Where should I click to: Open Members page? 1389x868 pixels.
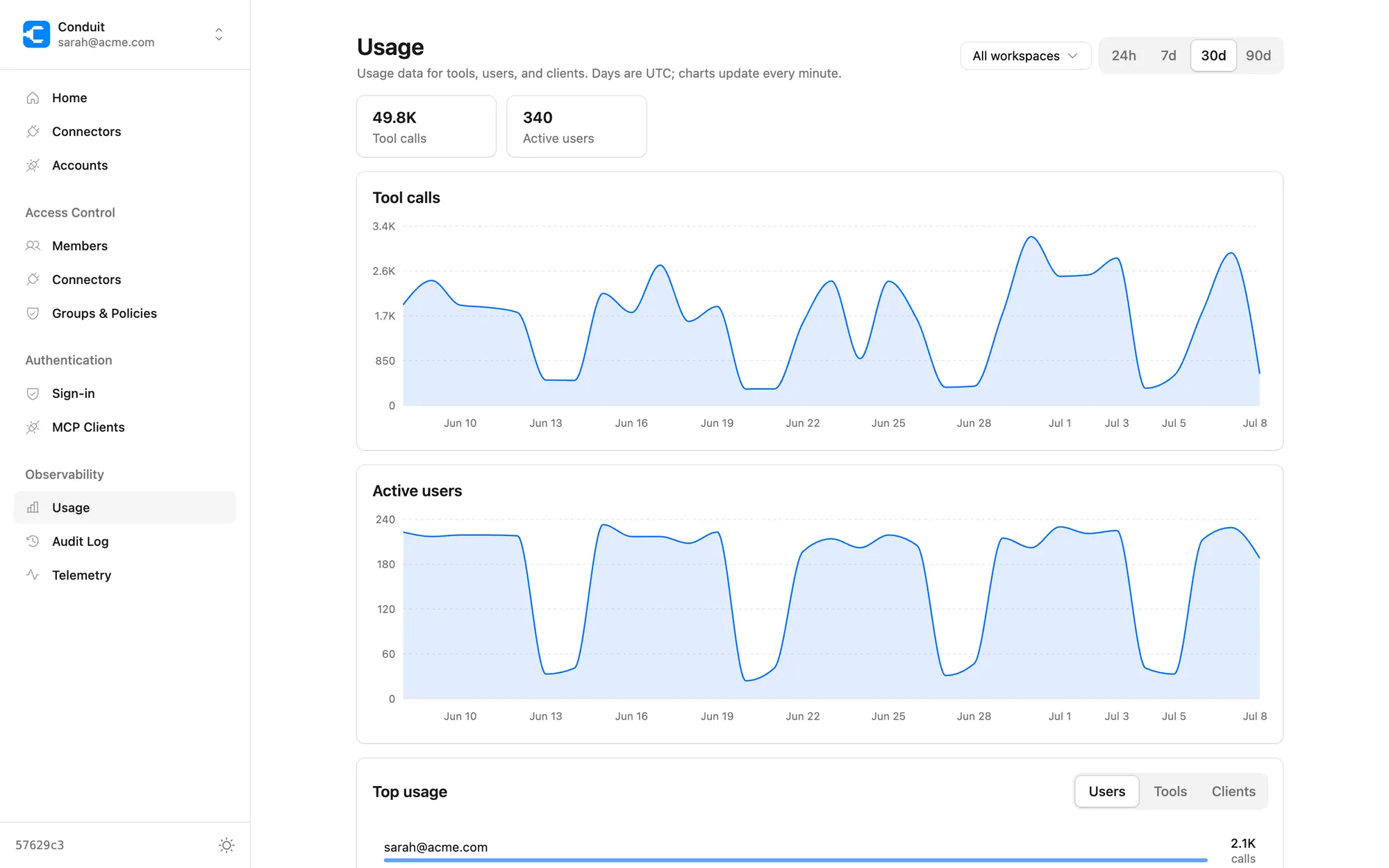pyautogui.click(x=125, y=246)
